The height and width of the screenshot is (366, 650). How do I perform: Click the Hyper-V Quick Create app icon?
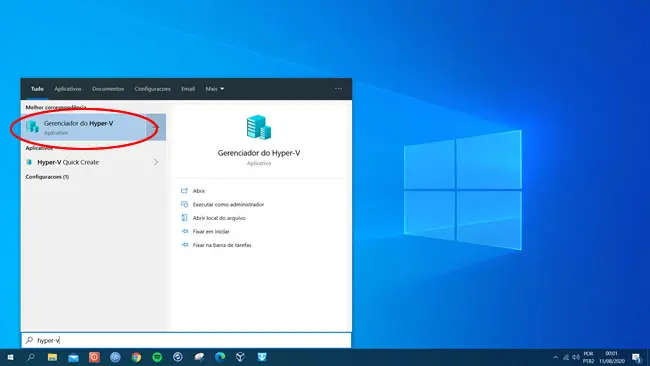[29, 162]
